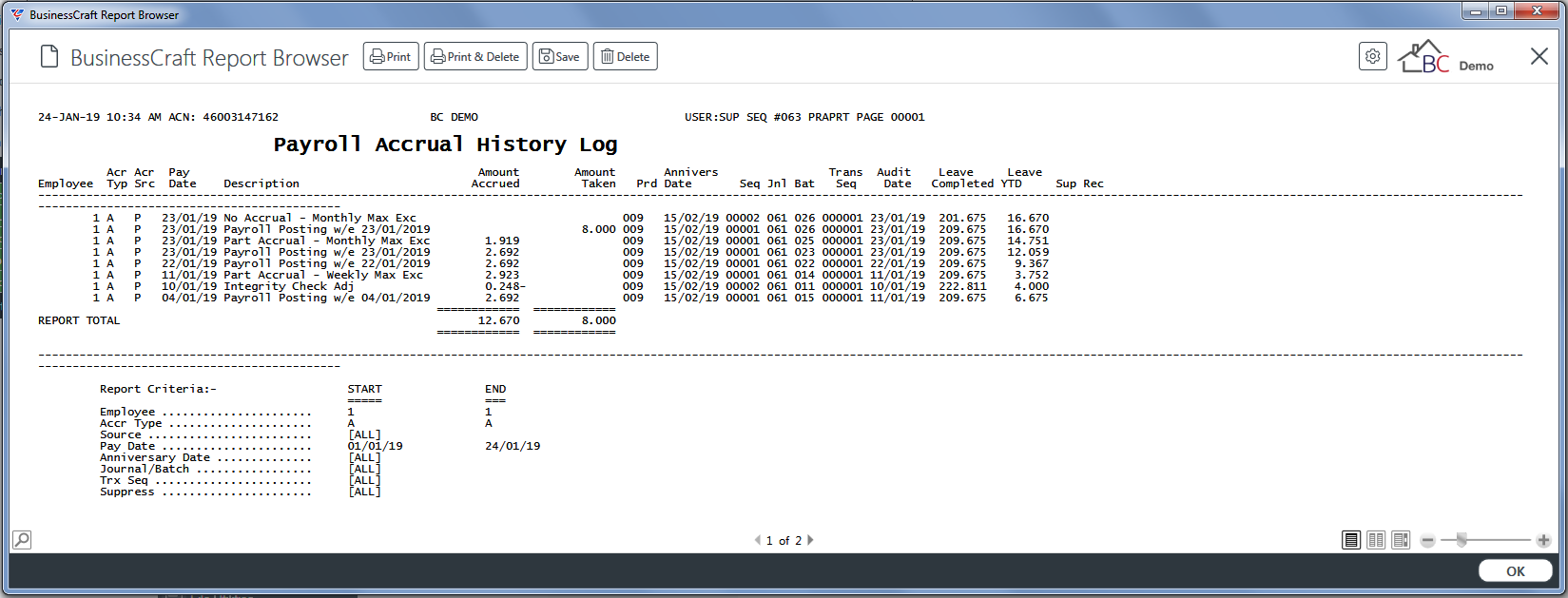Maximize the BusinessCraft Report Browser window
1568x598 pixels.
pyautogui.click(x=1500, y=11)
